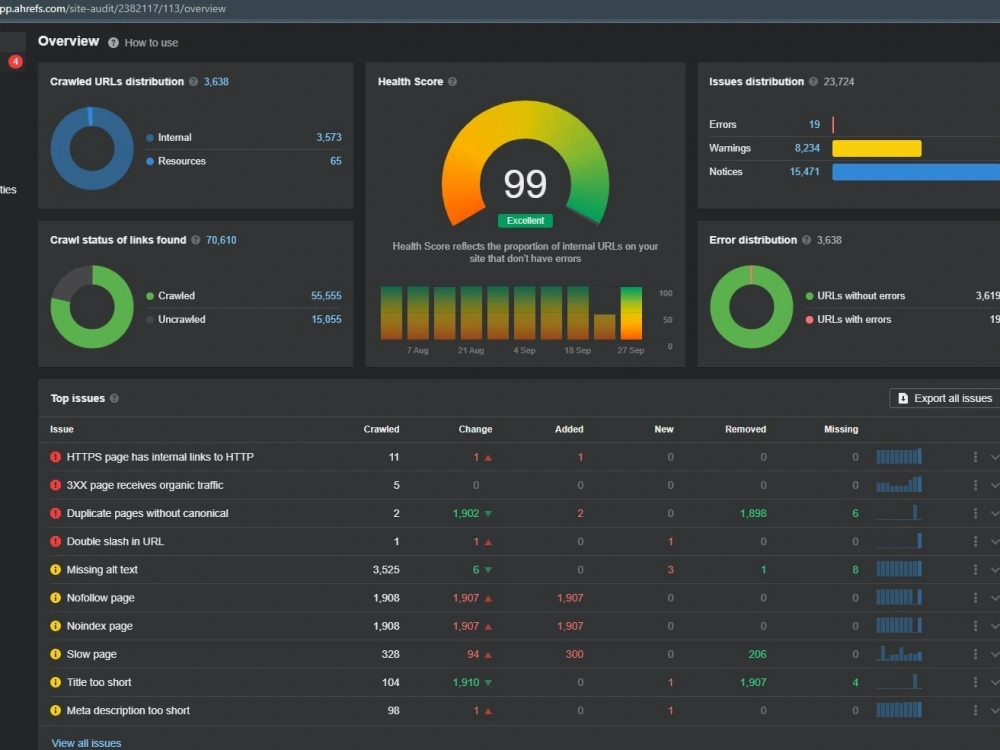
Task: Open Notices count 15,471
Action: coord(804,172)
